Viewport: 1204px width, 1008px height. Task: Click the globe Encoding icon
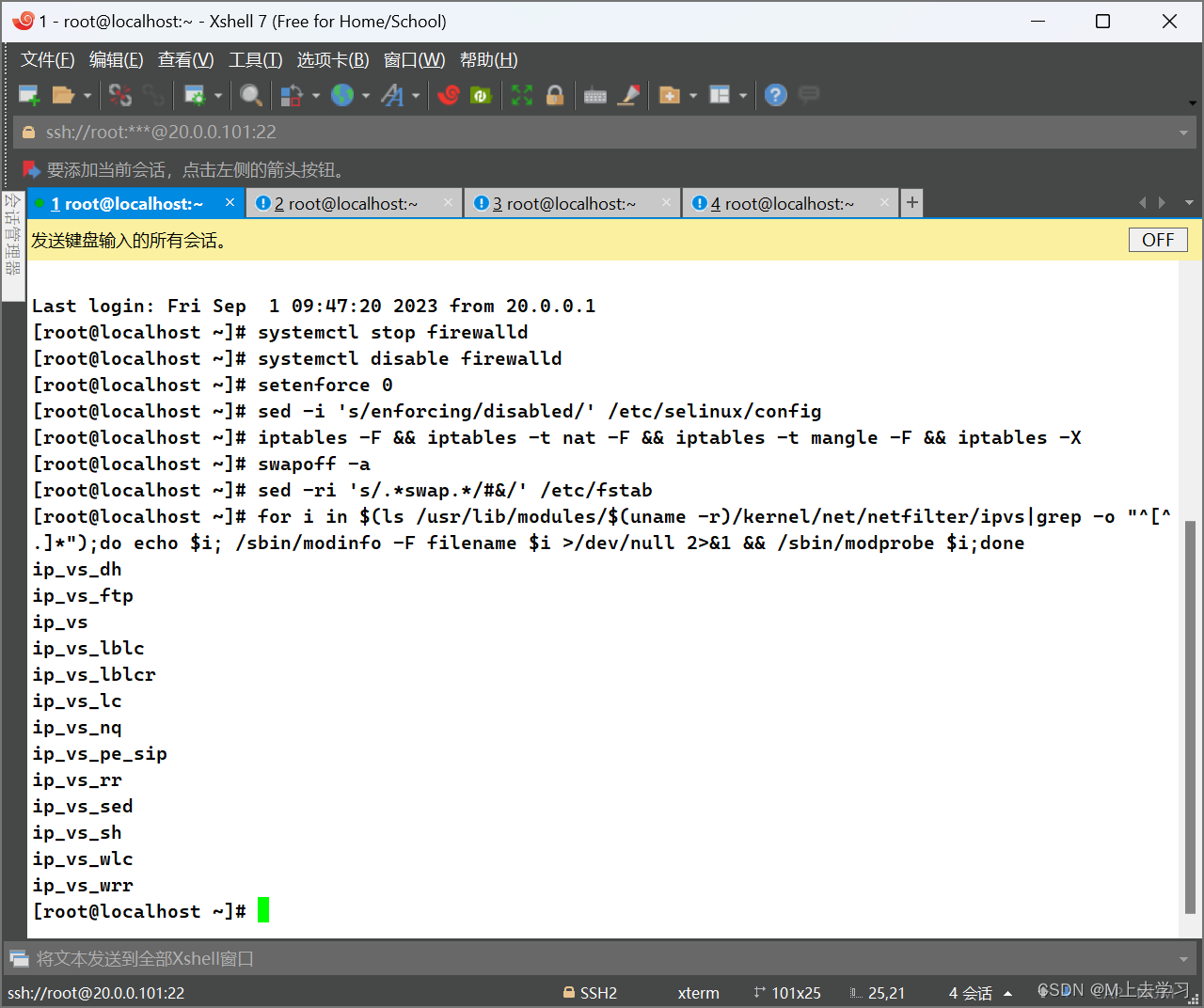[x=342, y=95]
